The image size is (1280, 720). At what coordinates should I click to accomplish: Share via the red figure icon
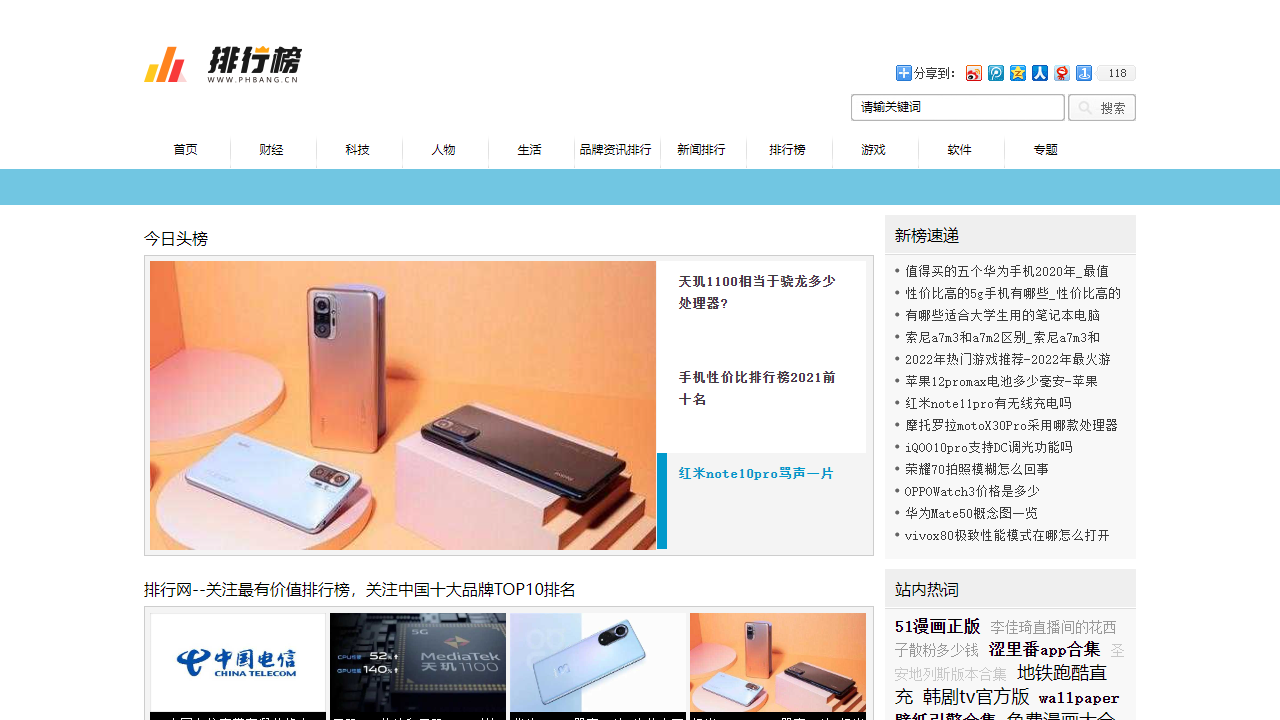point(1062,73)
